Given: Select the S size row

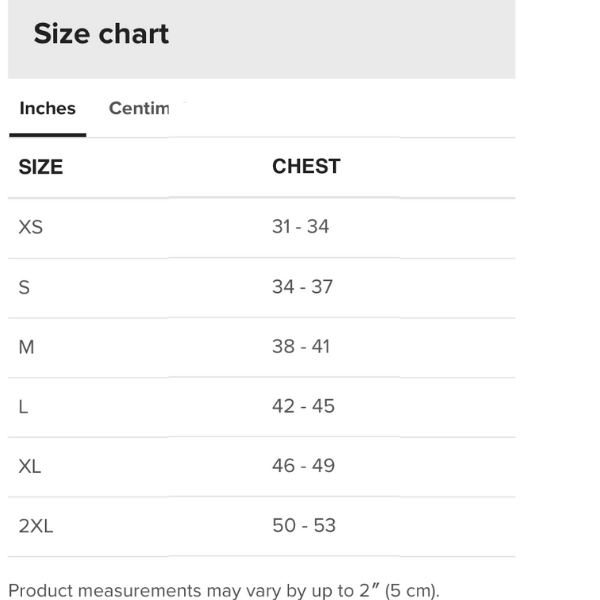Looking at the screenshot, I should (262, 288).
